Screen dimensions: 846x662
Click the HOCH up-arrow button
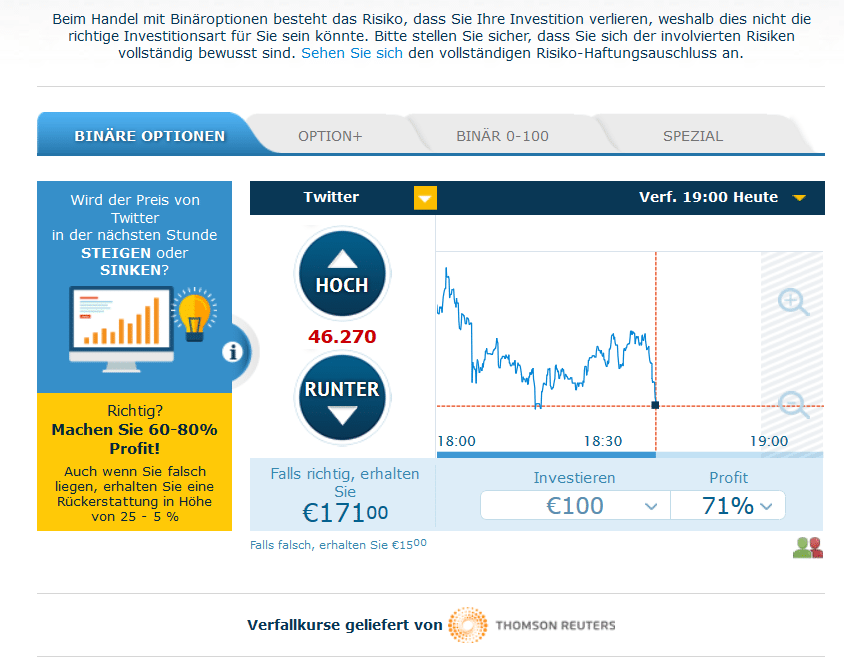tap(342, 274)
